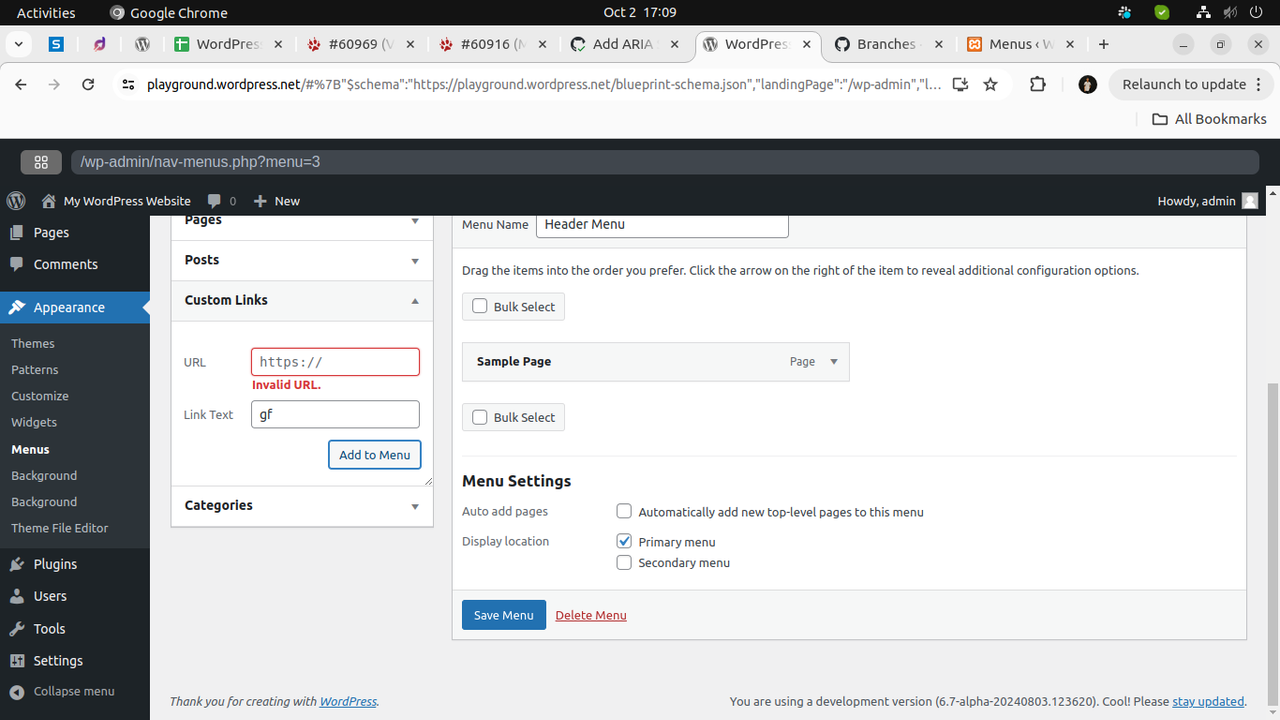The height and width of the screenshot is (720, 1280).
Task: Open Theme File Editor submenu
Action: pos(60,528)
